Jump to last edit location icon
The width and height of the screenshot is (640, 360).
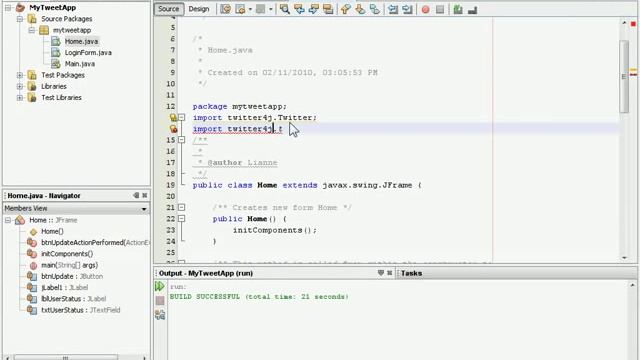pos(226,9)
